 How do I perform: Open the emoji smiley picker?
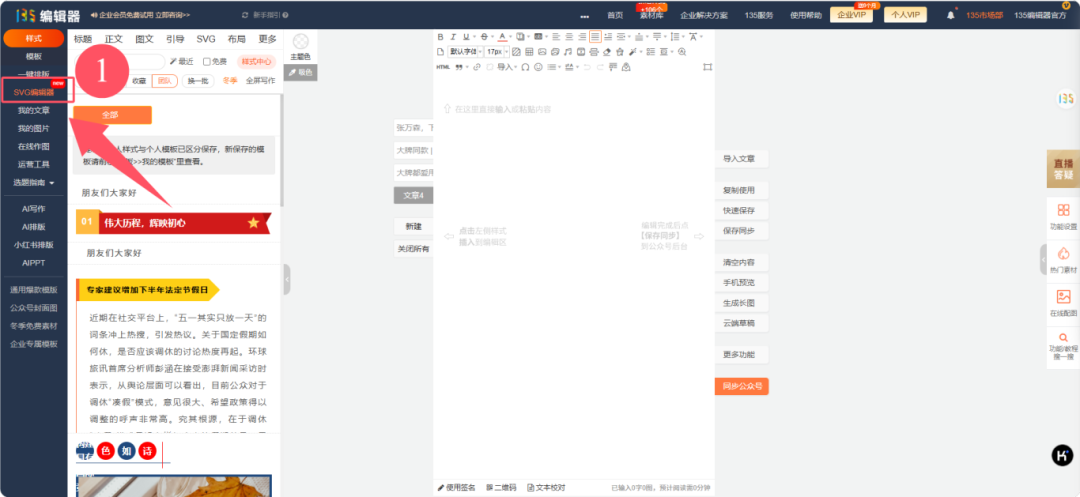[539, 67]
